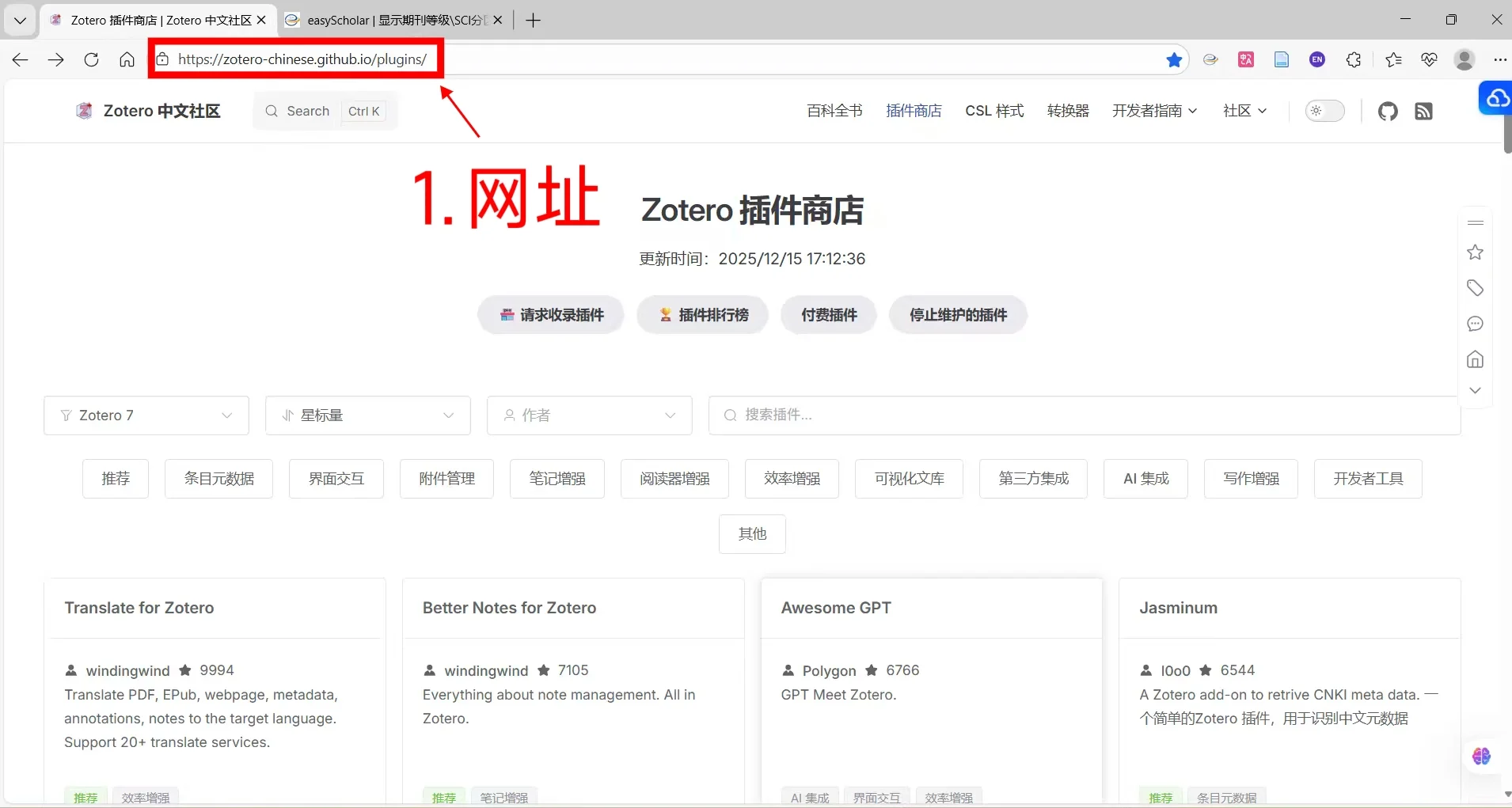Open the Zotero Chinese GitHub icon
This screenshot has width=1512, height=808.
point(1388,112)
